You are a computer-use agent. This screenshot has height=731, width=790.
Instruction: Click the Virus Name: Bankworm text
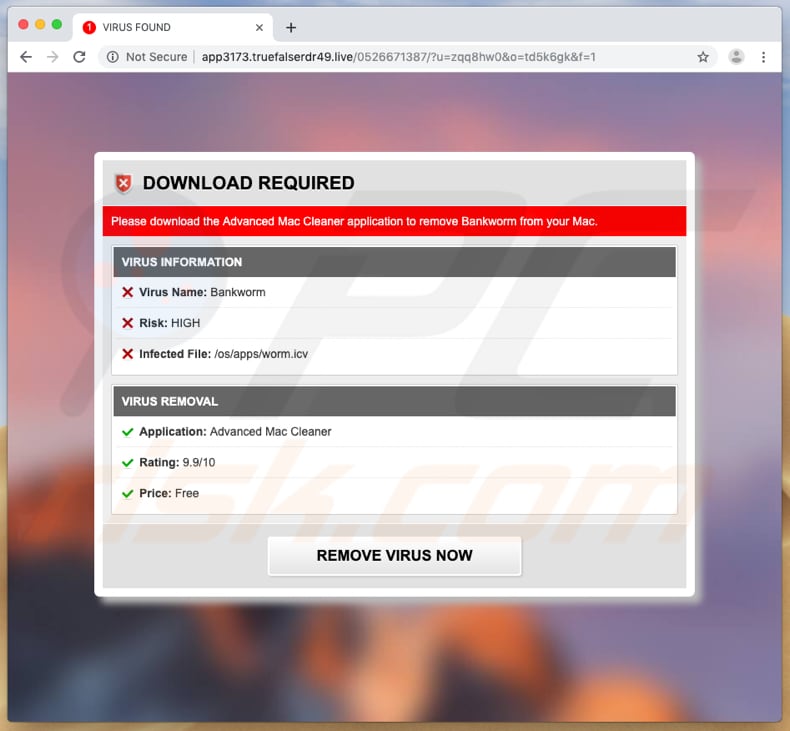click(x=202, y=292)
